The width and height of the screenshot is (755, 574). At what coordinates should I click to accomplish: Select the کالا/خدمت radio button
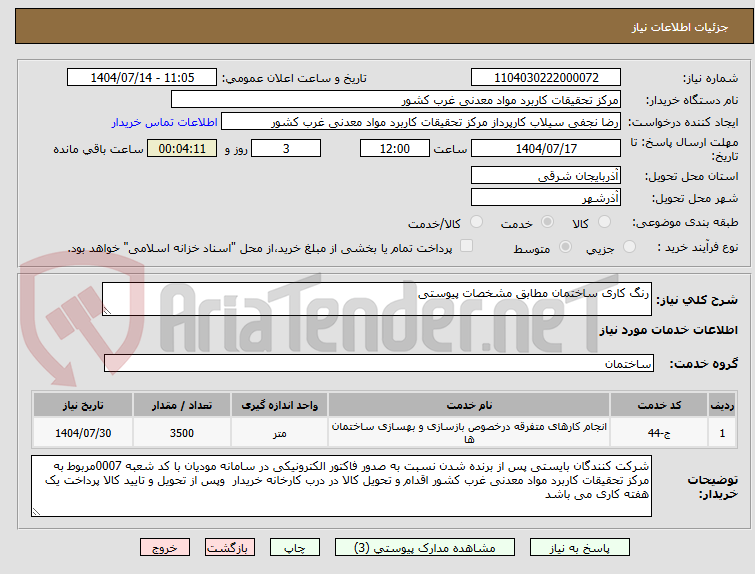(x=476, y=222)
